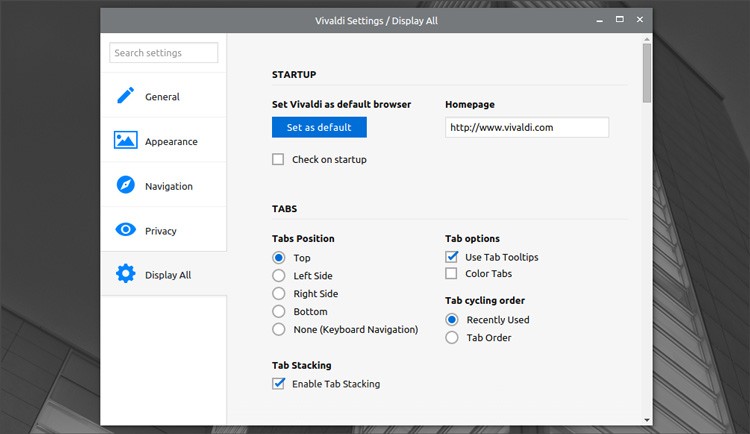Uncheck Use Tab Tooltips
This screenshot has height=434, width=750.
click(x=452, y=257)
